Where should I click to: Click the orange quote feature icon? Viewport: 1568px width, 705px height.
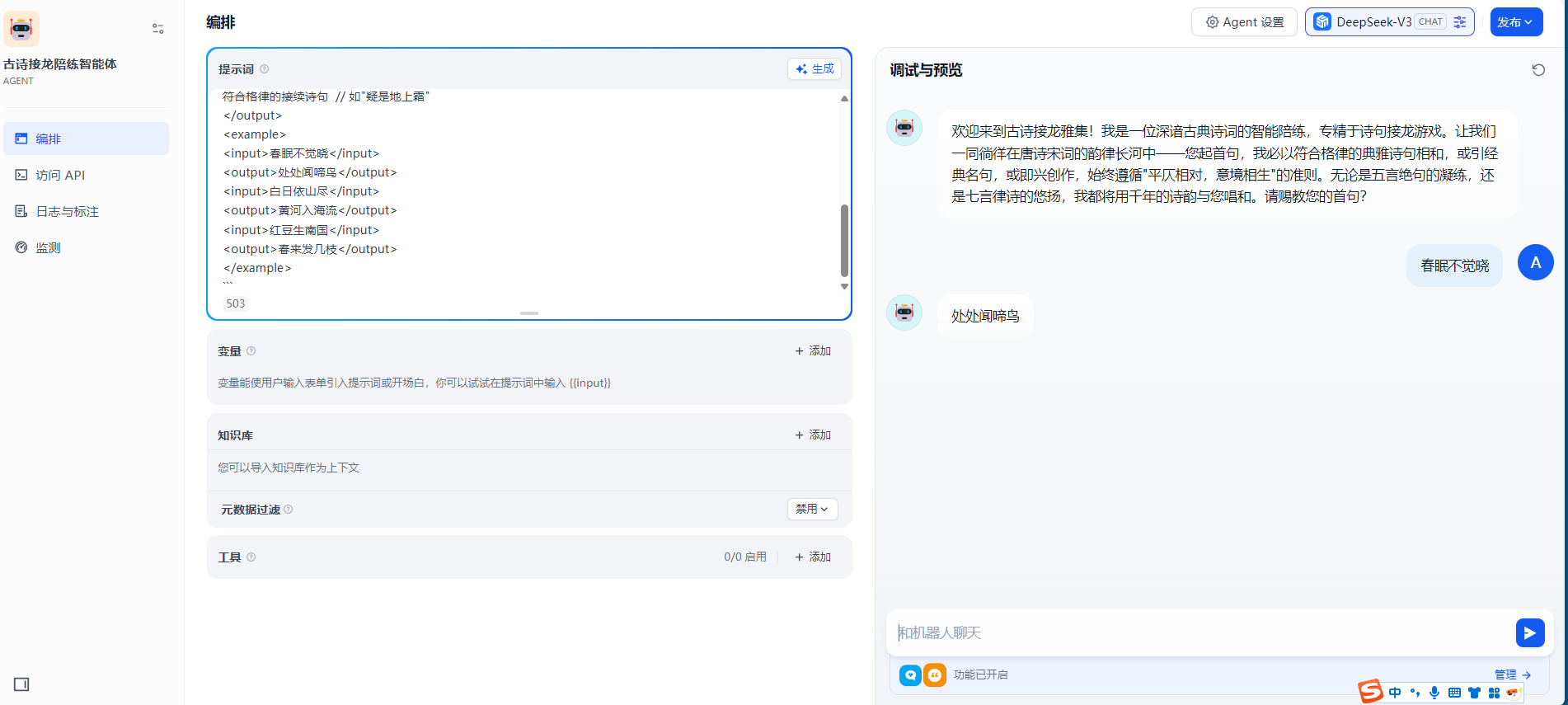click(x=935, y=675)
